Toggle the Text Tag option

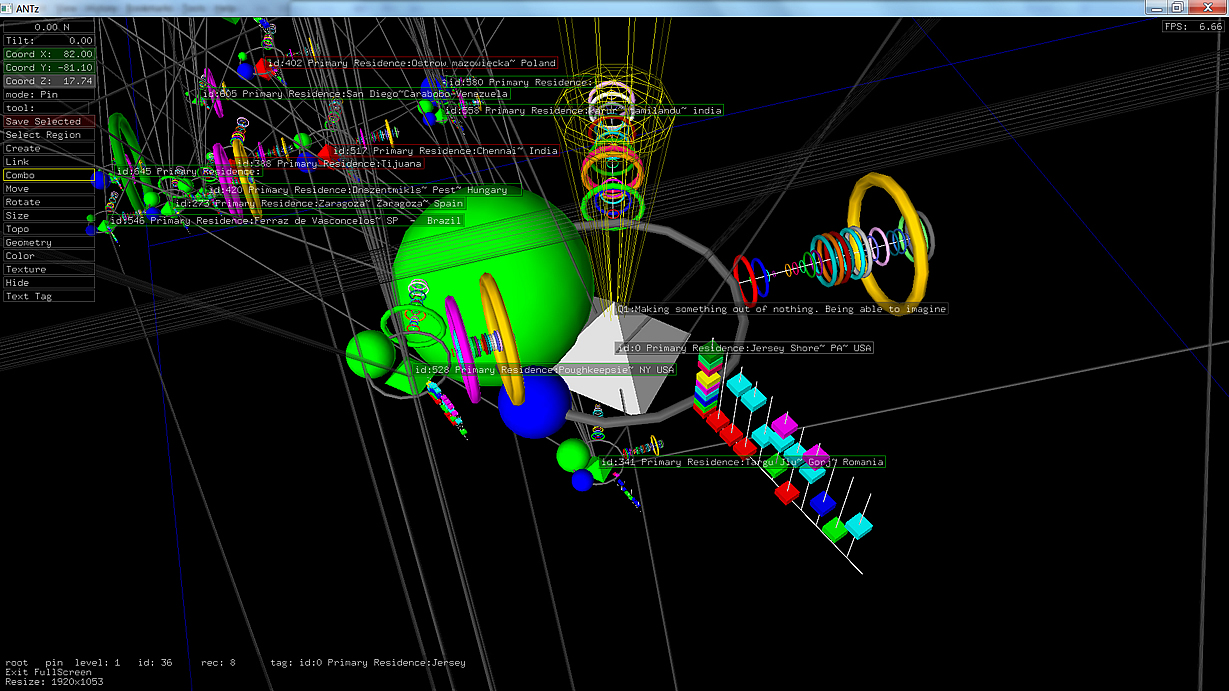click(48, 296)
